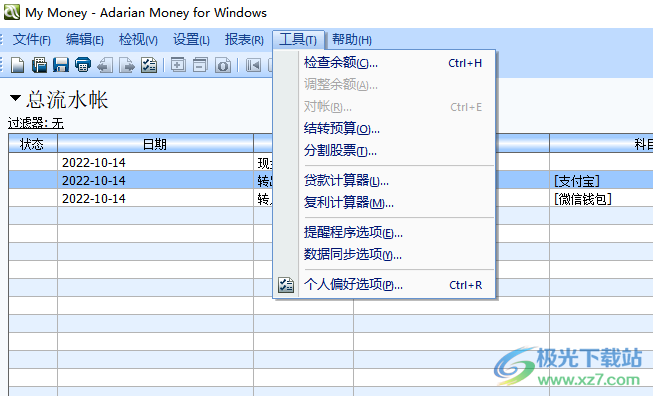
Task: Open 贷款计算器(L)... loan calculator
Action: click(x=384, y=181)
